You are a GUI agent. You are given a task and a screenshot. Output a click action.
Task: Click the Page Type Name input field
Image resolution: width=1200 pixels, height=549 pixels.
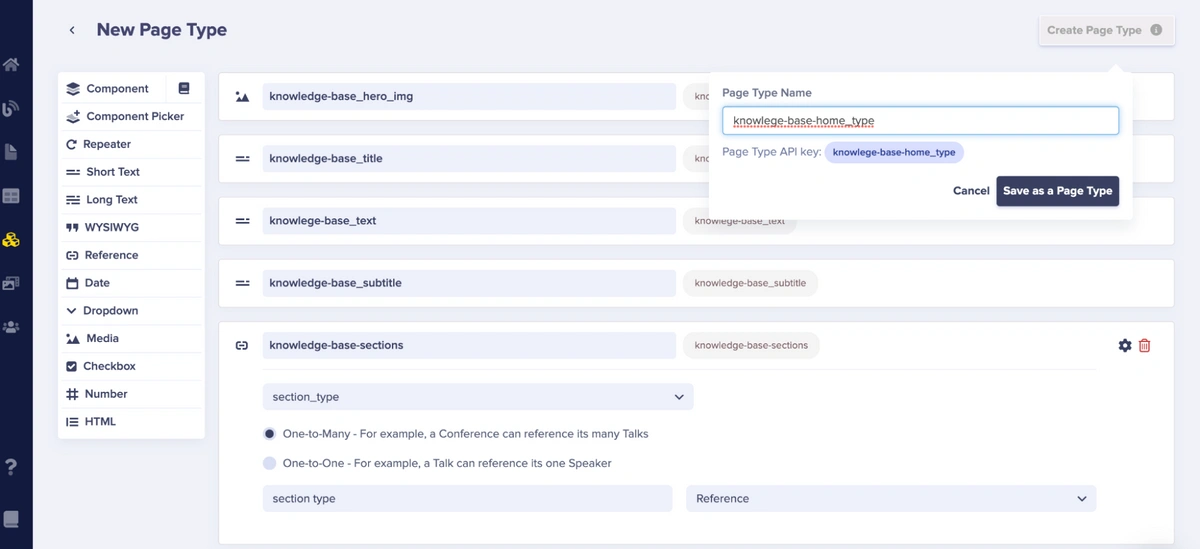coord(919,121)
